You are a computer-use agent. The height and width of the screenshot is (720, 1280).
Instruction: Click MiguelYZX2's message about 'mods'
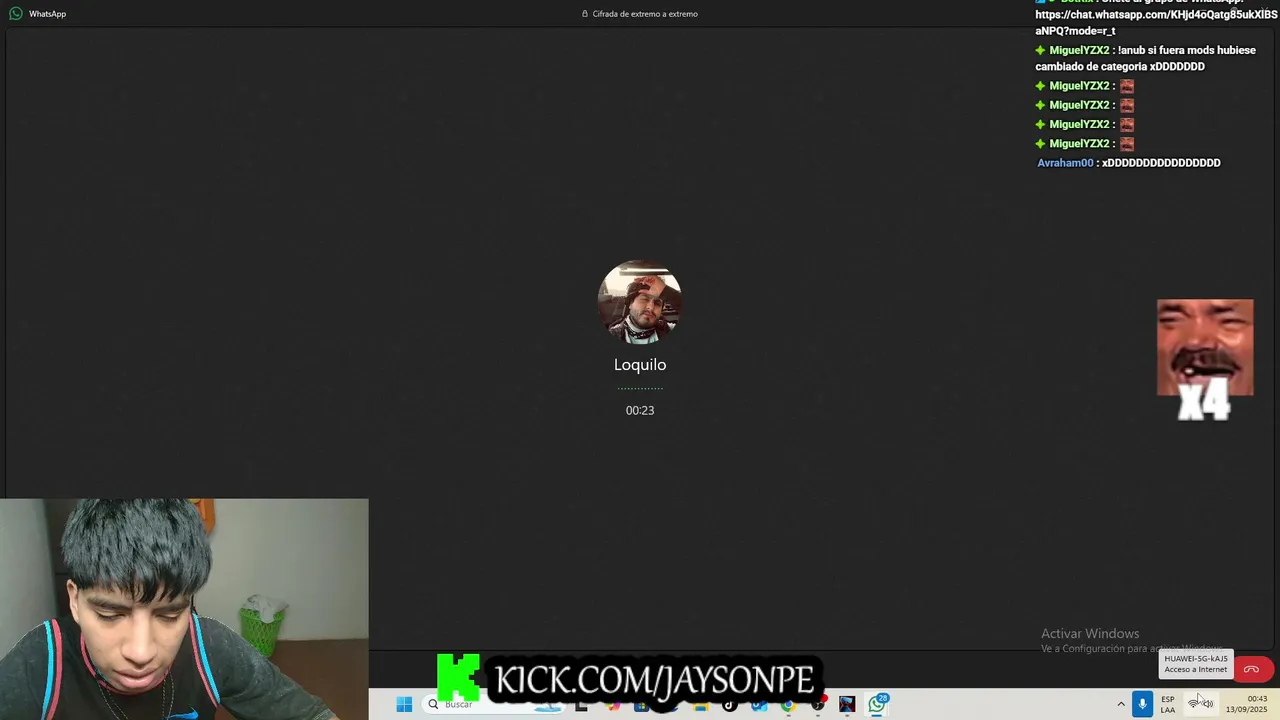[x=1145, y=58]
